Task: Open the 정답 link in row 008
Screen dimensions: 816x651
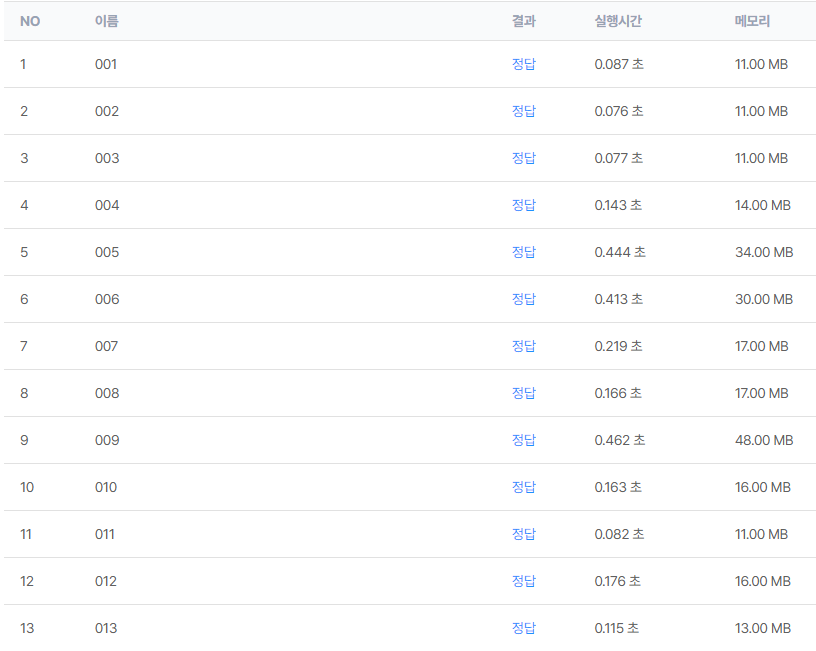Action: point(524,393)
